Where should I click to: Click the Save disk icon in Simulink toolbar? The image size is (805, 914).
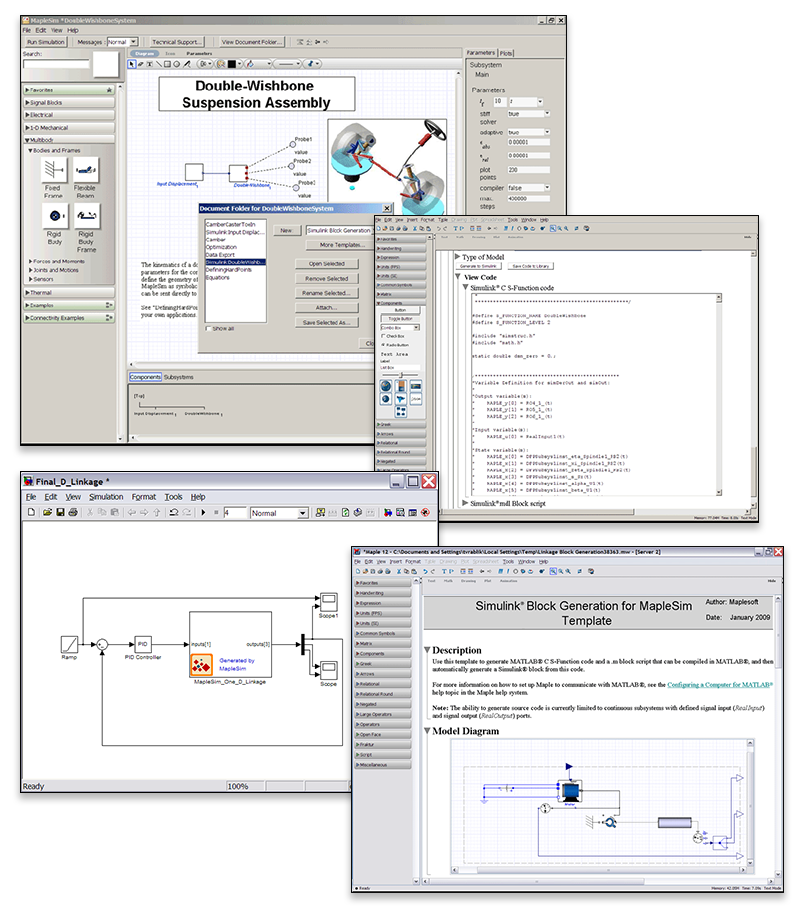pos(60,512)
